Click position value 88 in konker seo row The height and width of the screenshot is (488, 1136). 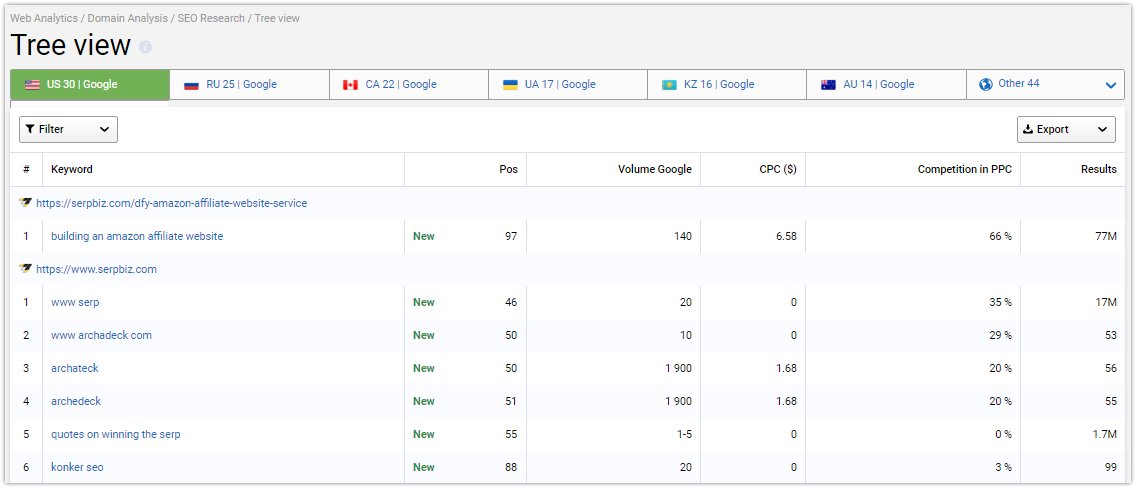(x=511, y=467)
